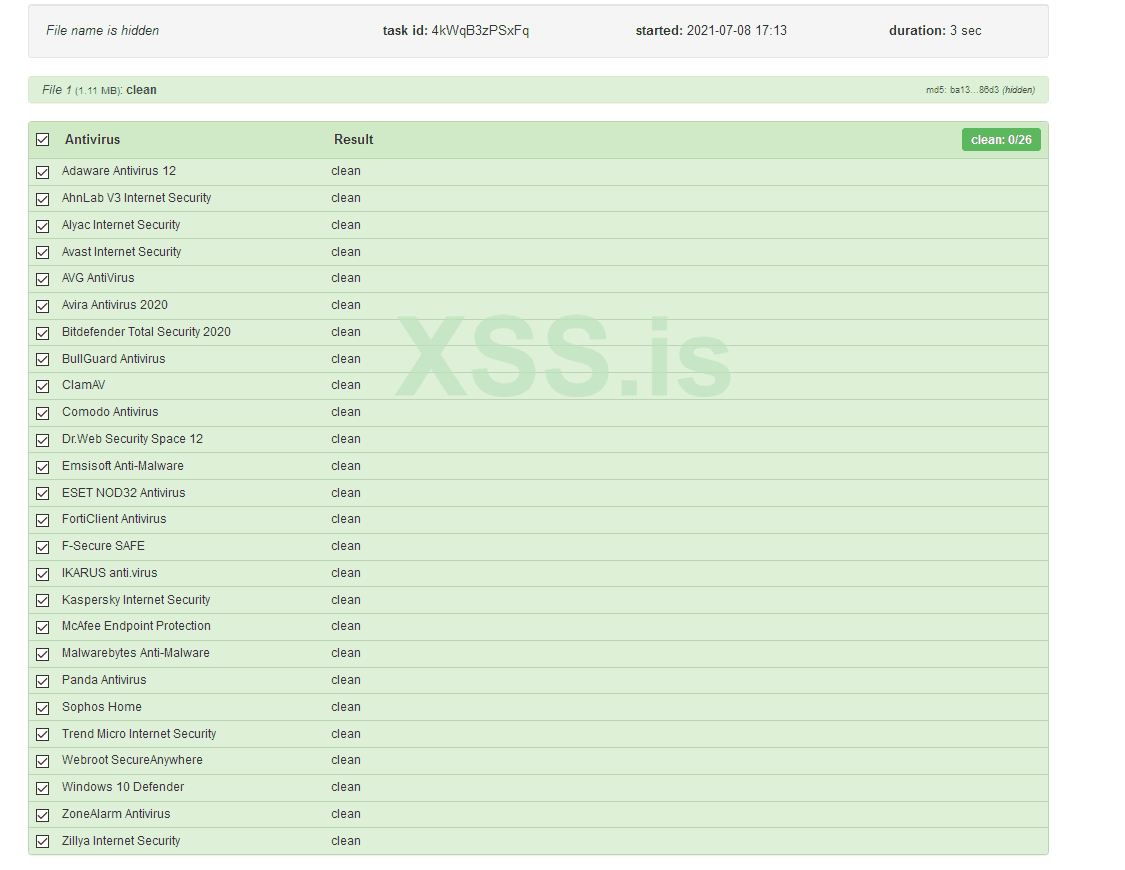Click the started date 2021-07-08 17:13
Screen dimensions: 1125x870
point(737,30)
